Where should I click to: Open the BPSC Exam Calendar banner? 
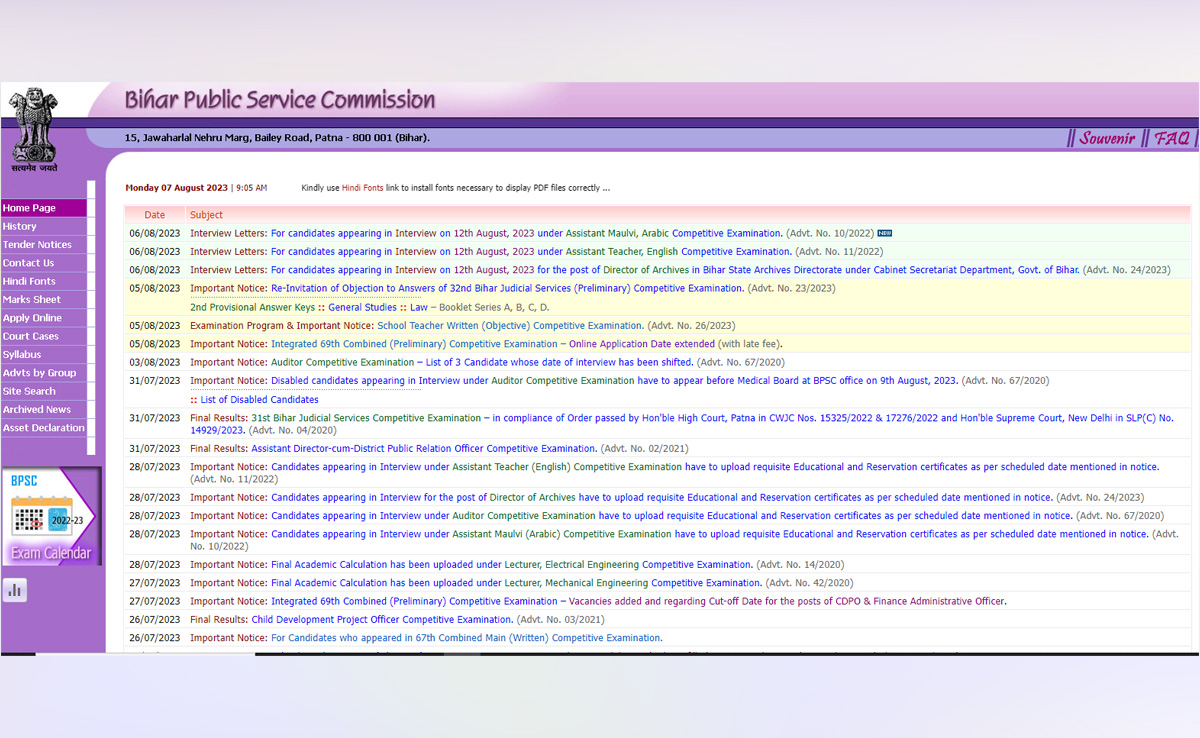(x=51, y=516)
